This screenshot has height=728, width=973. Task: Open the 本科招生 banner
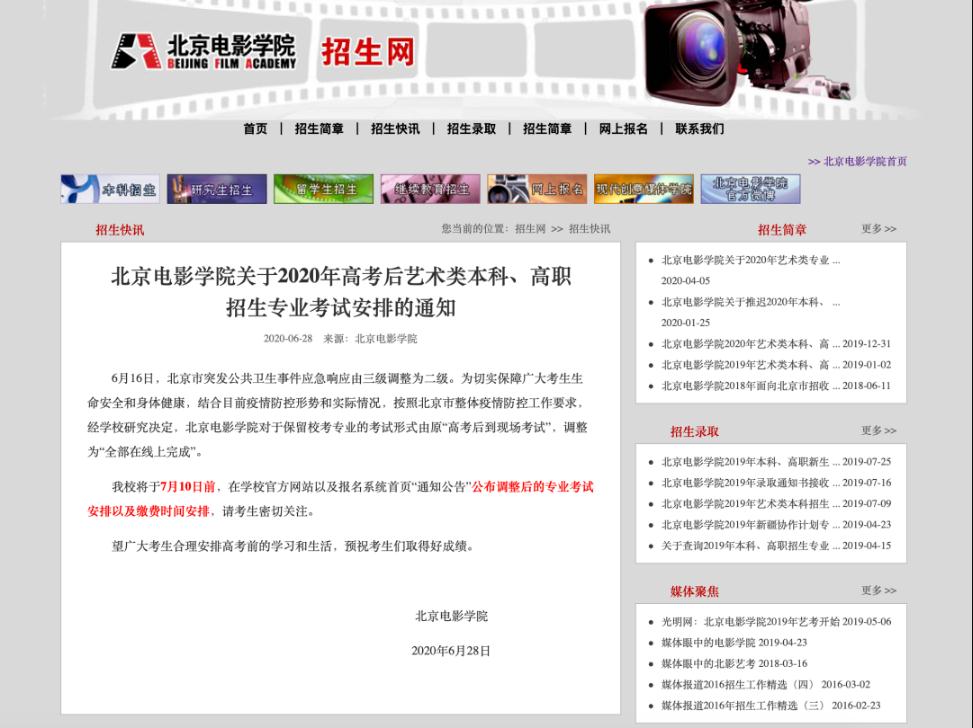[x=110, y=189]
